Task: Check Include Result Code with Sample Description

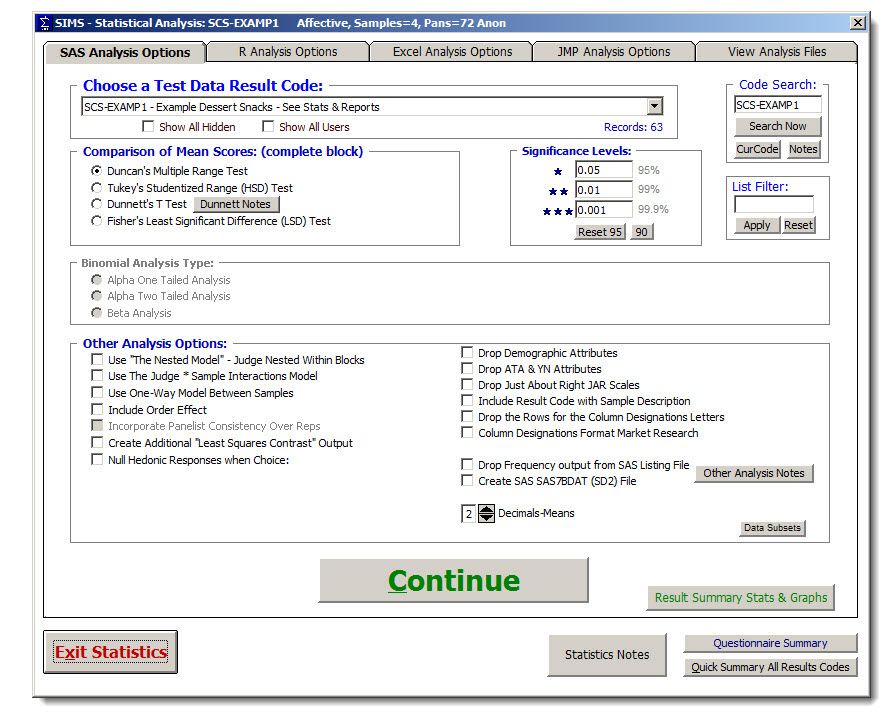Action: click(x=467, y=401)
